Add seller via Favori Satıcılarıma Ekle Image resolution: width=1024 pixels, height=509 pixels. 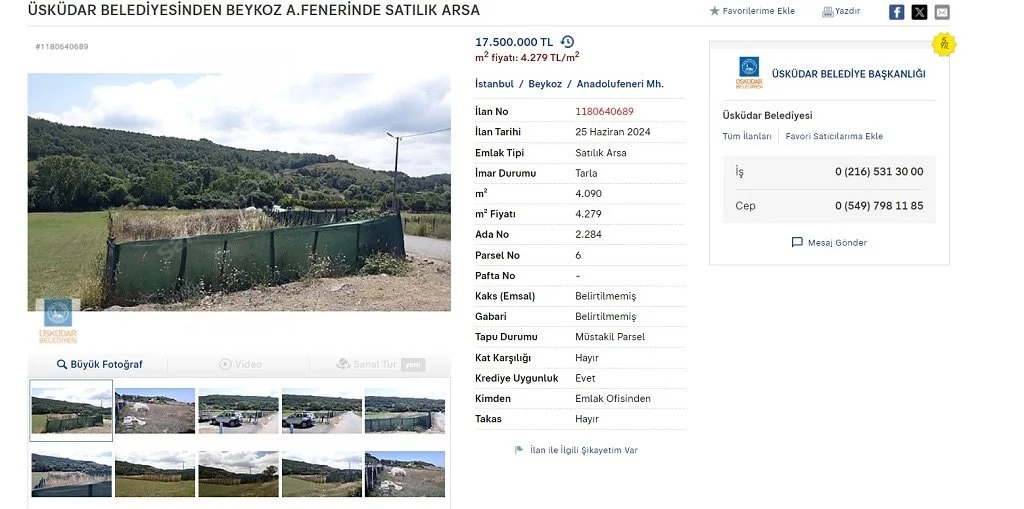[x=834, y=136]
